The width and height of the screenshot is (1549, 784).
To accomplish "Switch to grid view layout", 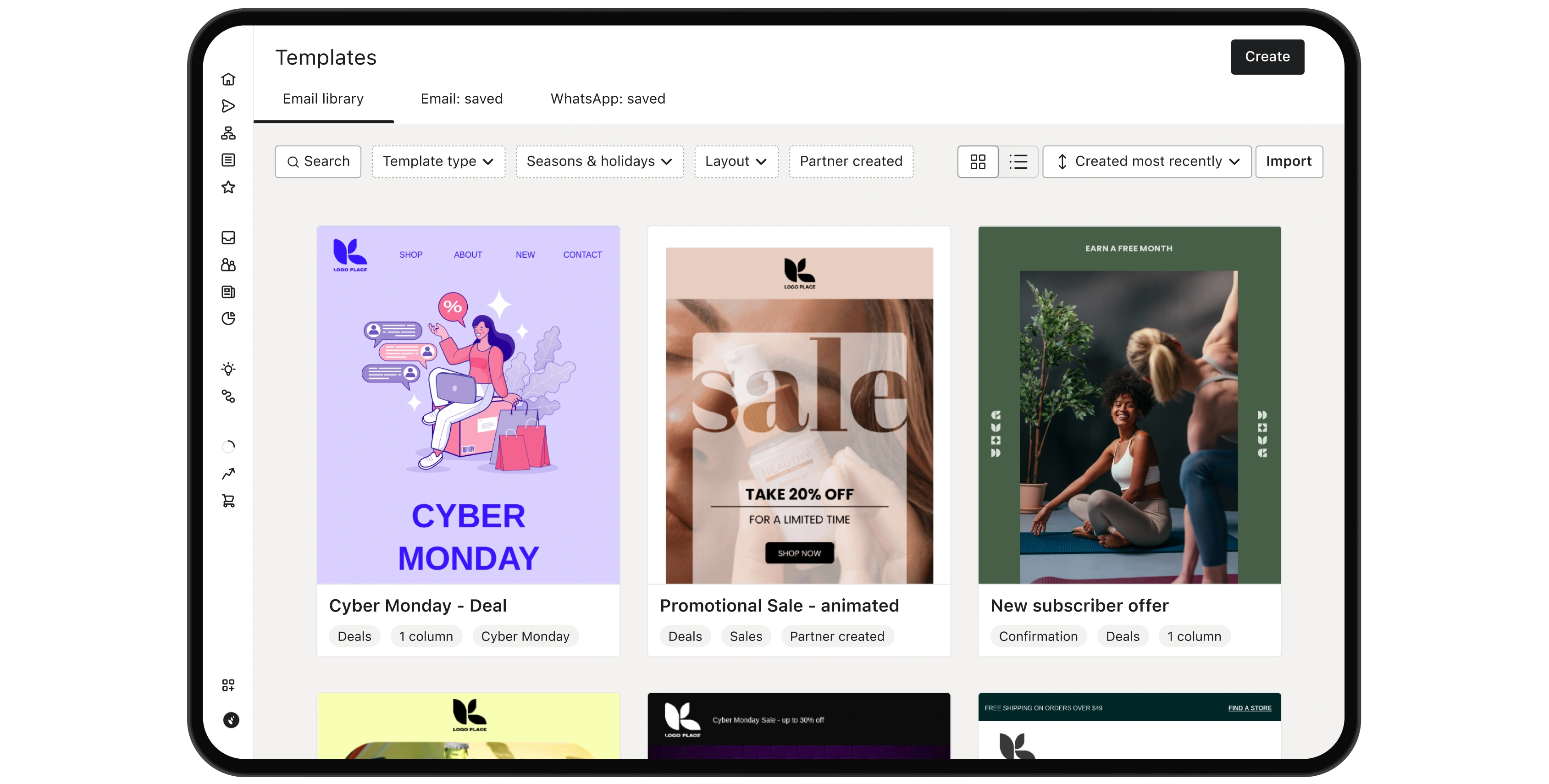I will click(977, 161).
